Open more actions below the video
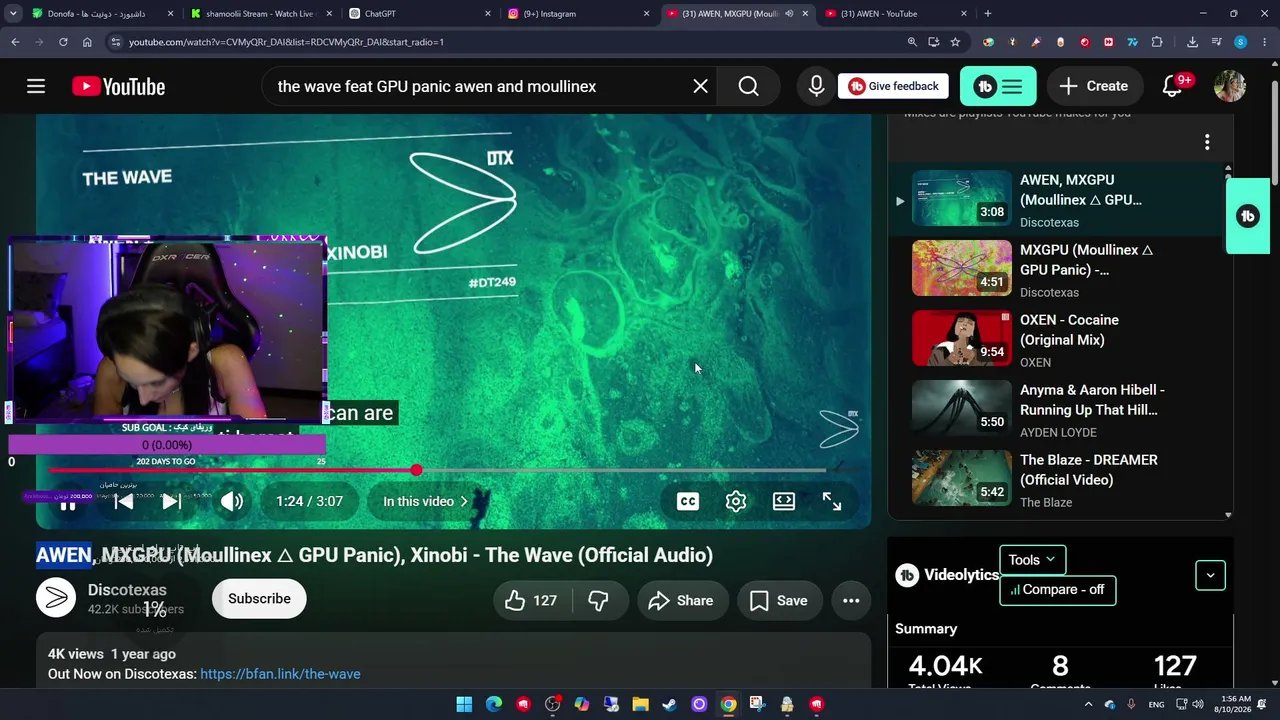 click(851, 600)
